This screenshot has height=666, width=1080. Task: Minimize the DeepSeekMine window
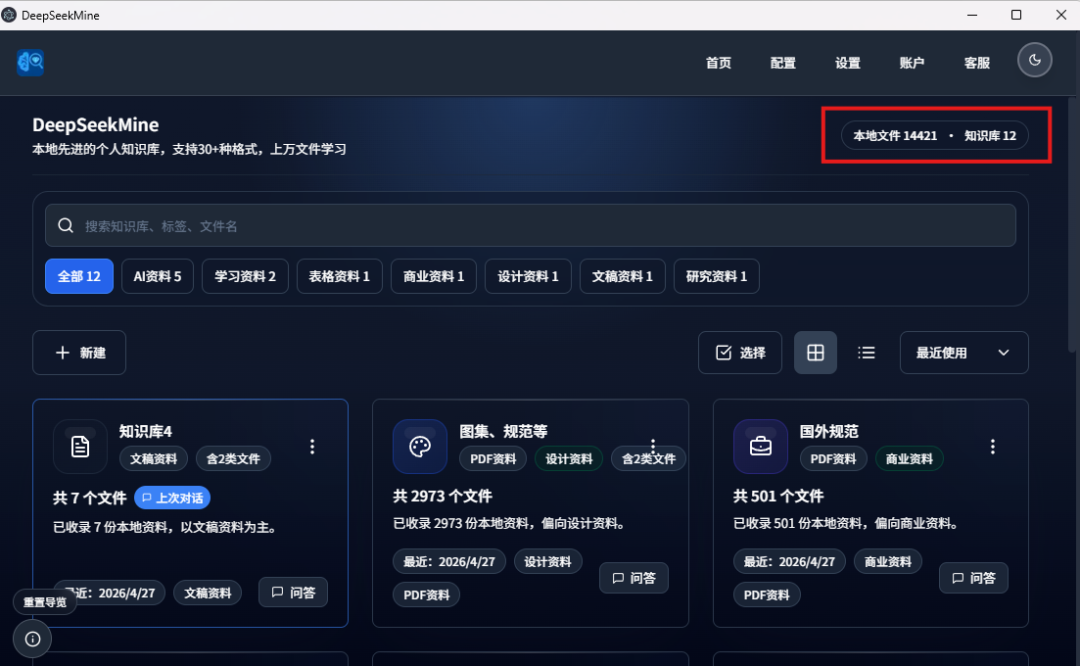click(972, 15)
